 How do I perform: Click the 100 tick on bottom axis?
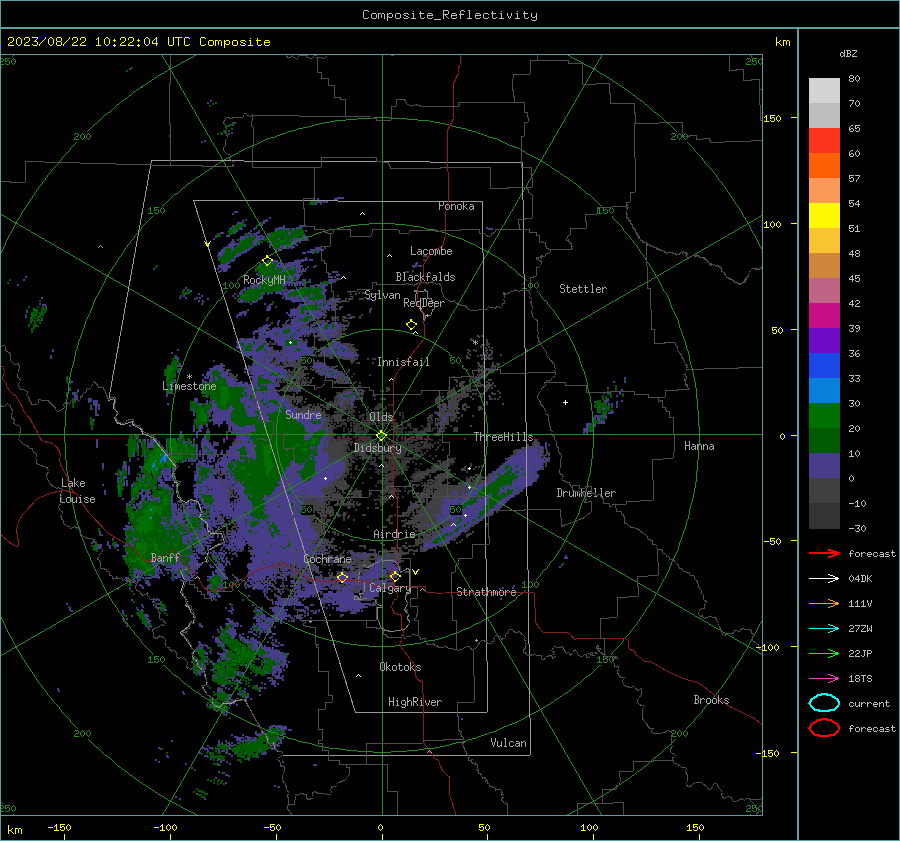click(x=589, y=827)
